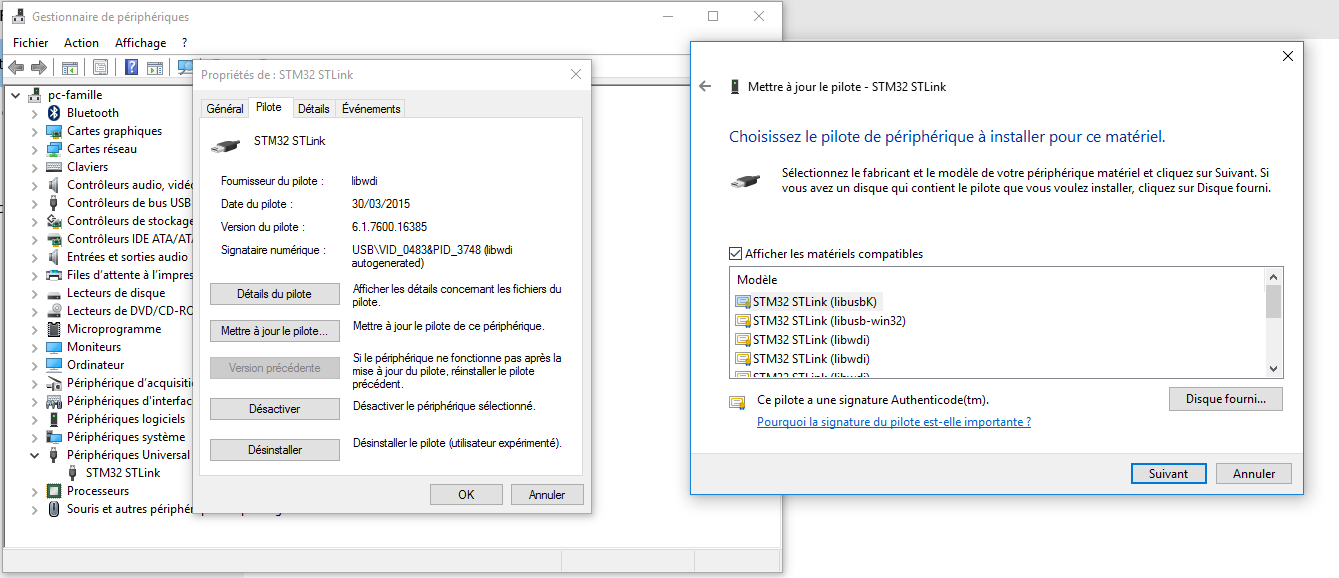Select STM32 STLink (libusbK) in model list
1339x578 pixels.
coord(808,302)
